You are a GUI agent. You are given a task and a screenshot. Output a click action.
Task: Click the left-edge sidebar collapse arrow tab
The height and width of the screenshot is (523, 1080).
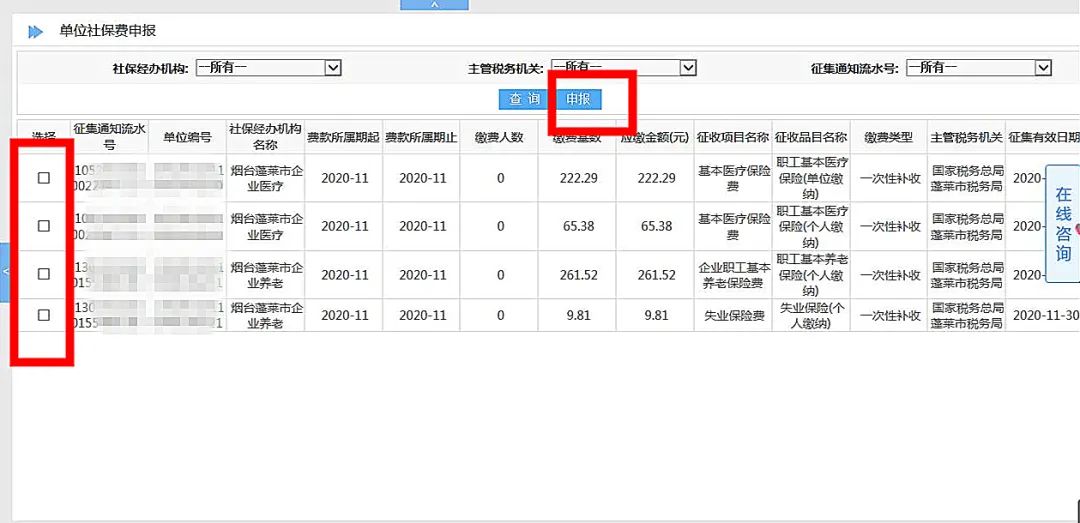click(5, 272)
